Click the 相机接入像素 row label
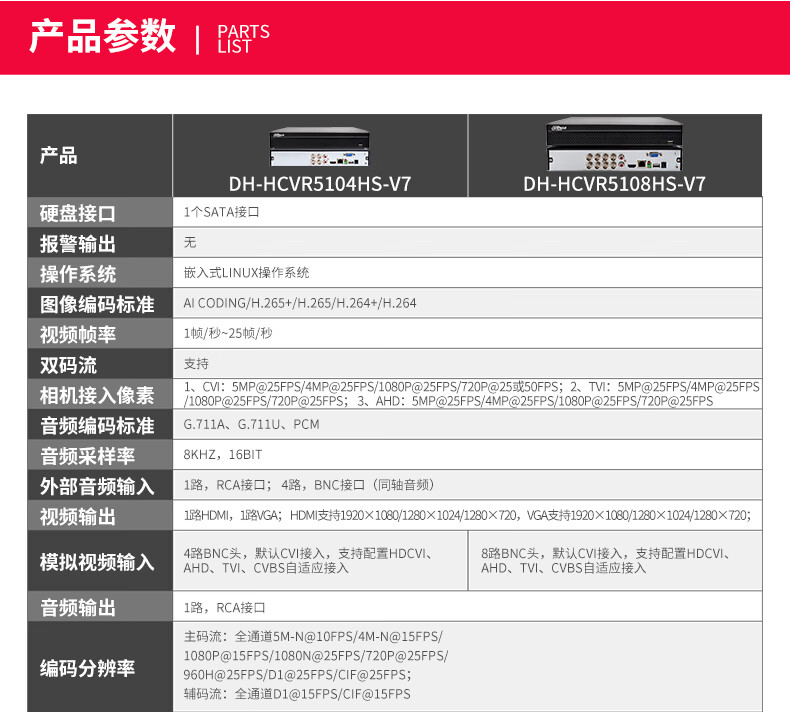Image resolution: width=790 pixels, height=712 pixels. [97, 395]
